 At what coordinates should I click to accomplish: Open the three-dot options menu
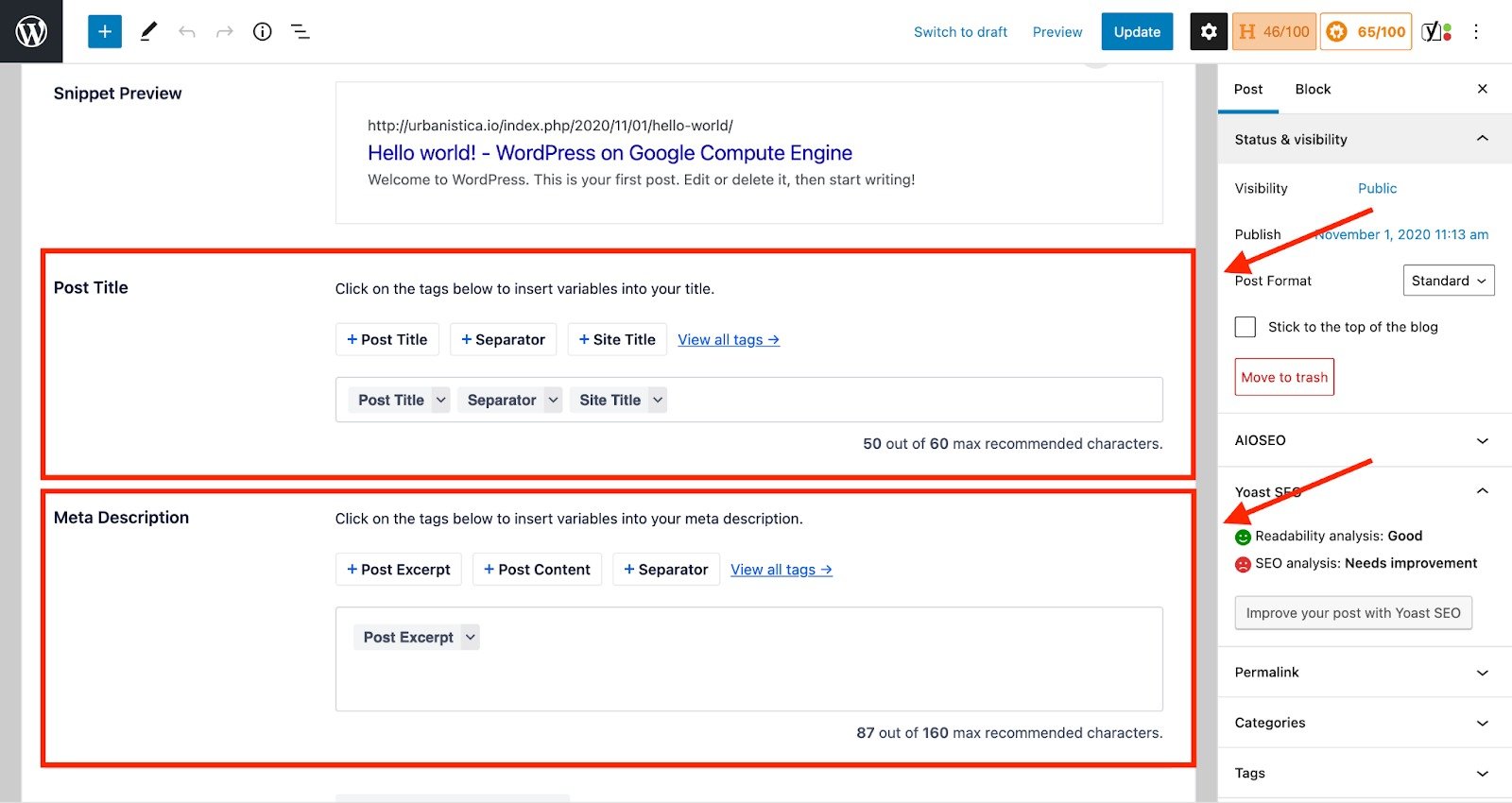1476,31
